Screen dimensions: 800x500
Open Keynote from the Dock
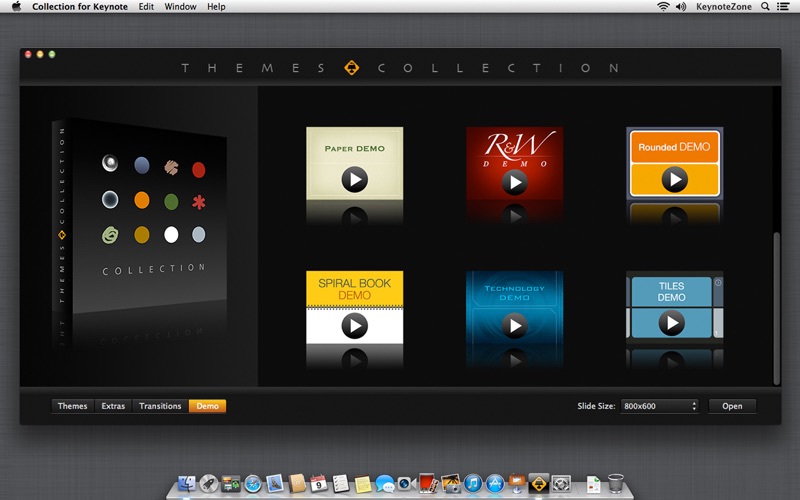click(516, 482)
